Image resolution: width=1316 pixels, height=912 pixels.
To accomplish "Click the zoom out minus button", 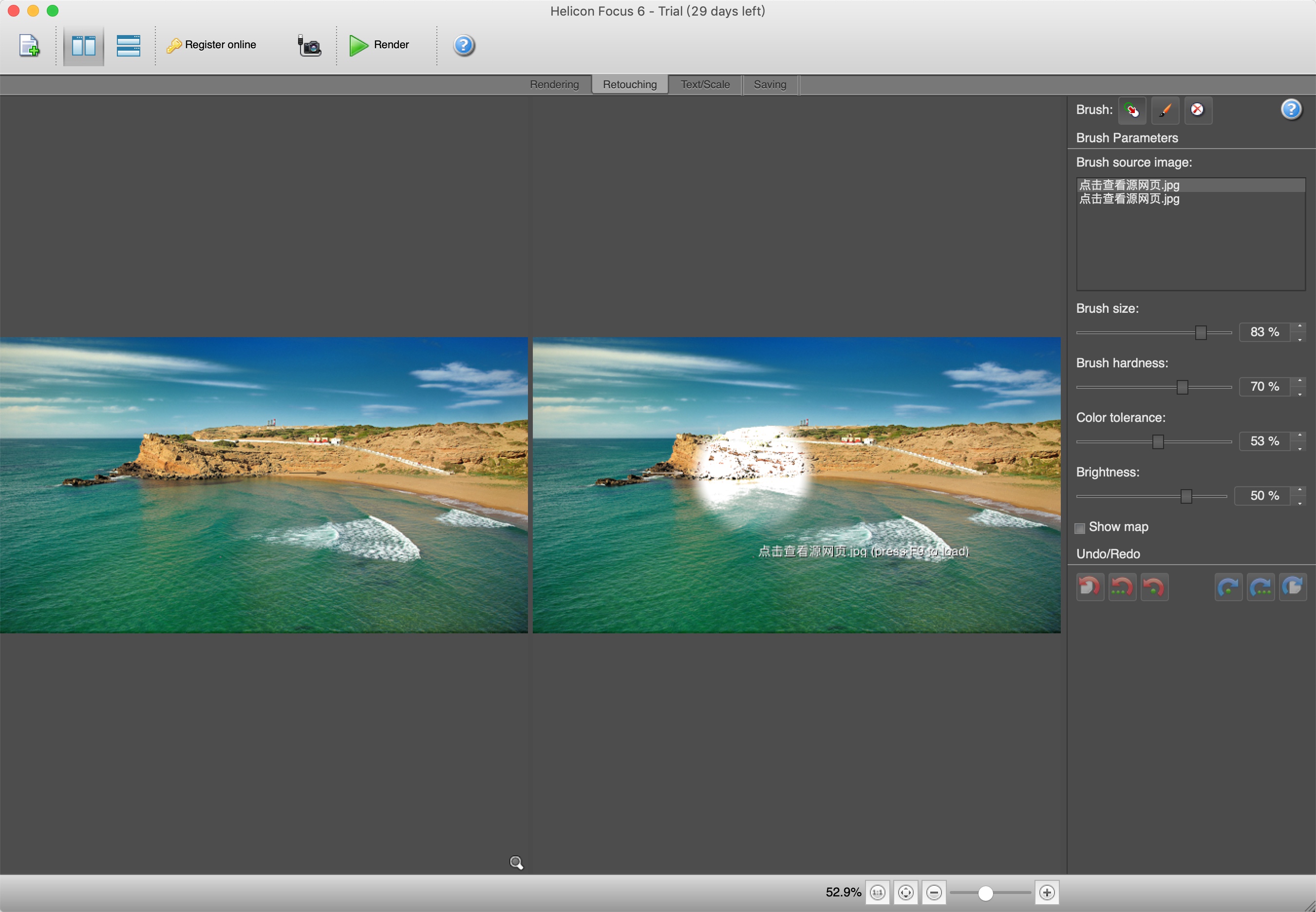I will pos(934,893).
